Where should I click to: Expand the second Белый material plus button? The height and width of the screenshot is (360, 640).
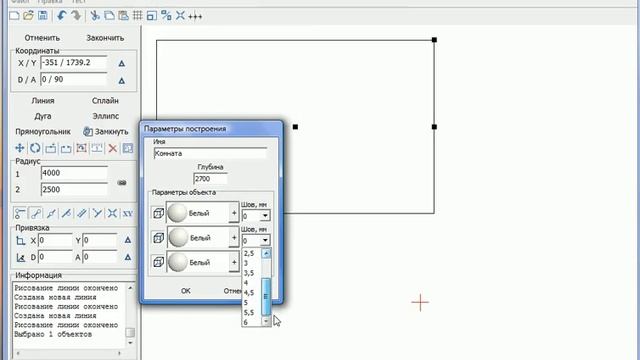click(x=234, y=237)
